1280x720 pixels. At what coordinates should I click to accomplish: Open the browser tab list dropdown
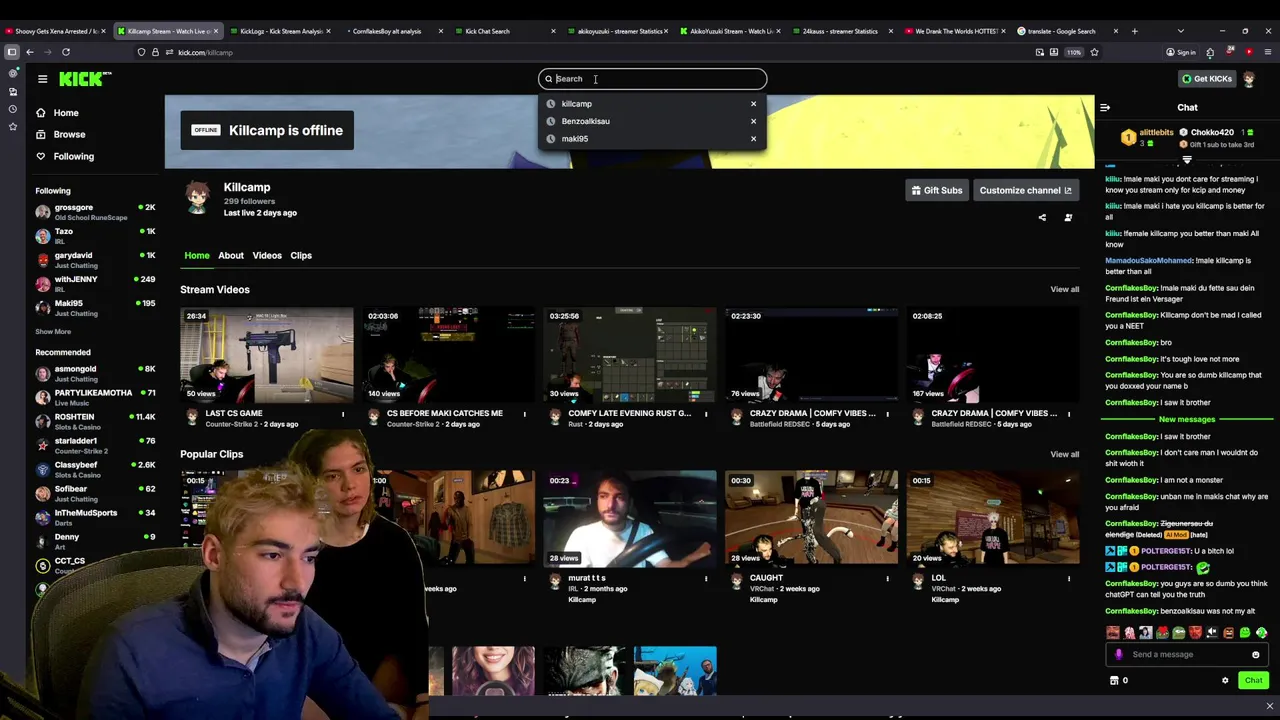(x=1180, y=31)
